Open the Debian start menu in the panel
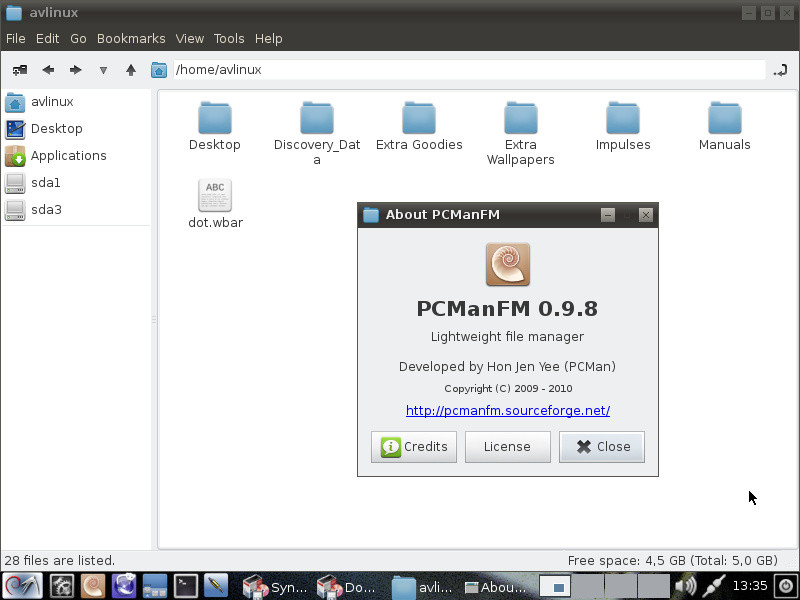Image resolution: width=800 pixels, height=600 pixels. tap(22, 586)
